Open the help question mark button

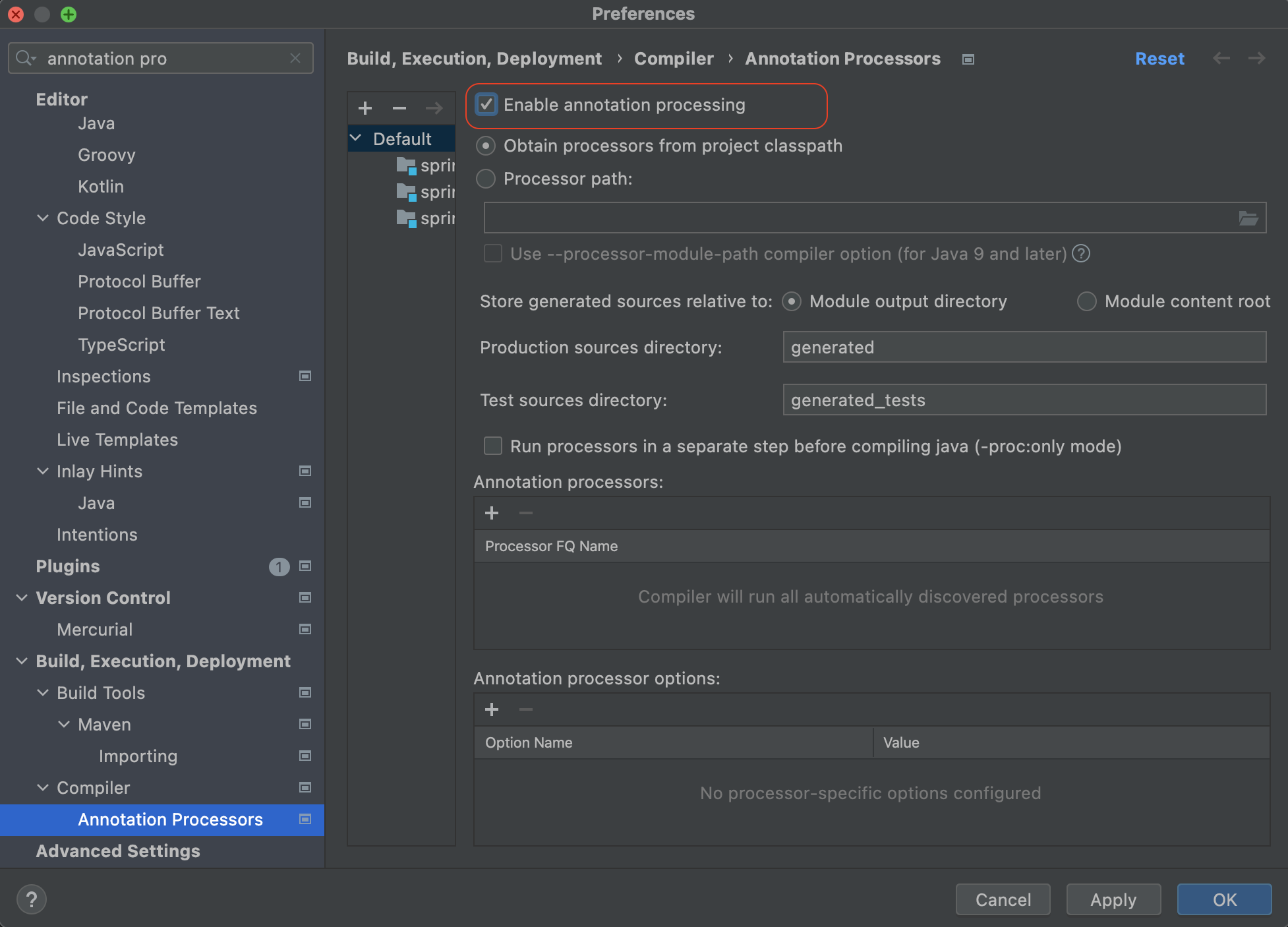click(31, 899)
